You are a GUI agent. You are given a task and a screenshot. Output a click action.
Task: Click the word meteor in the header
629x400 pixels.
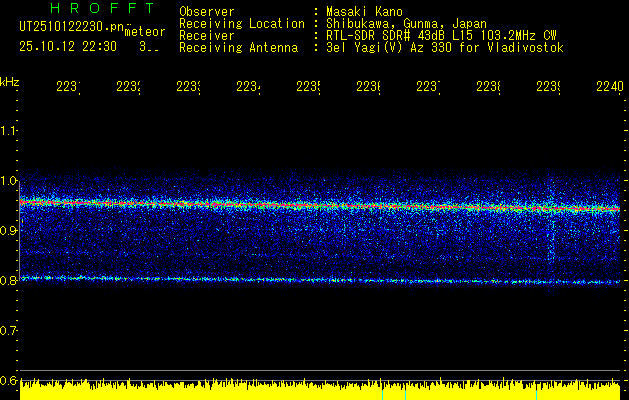[x=145, y=32]
